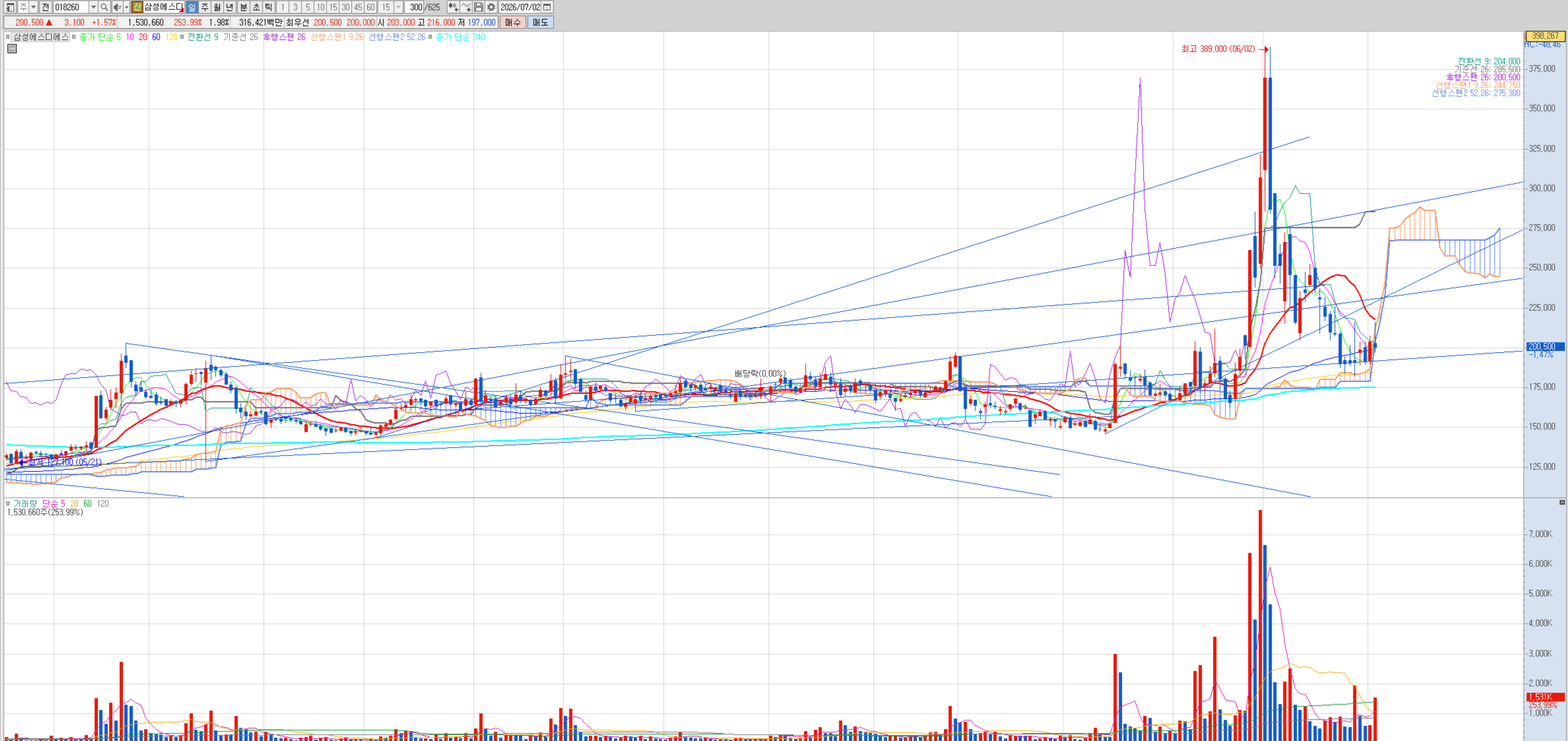
Task: Click the 삼성에스디에스 chart legend label
Action: tap(41, 37)
